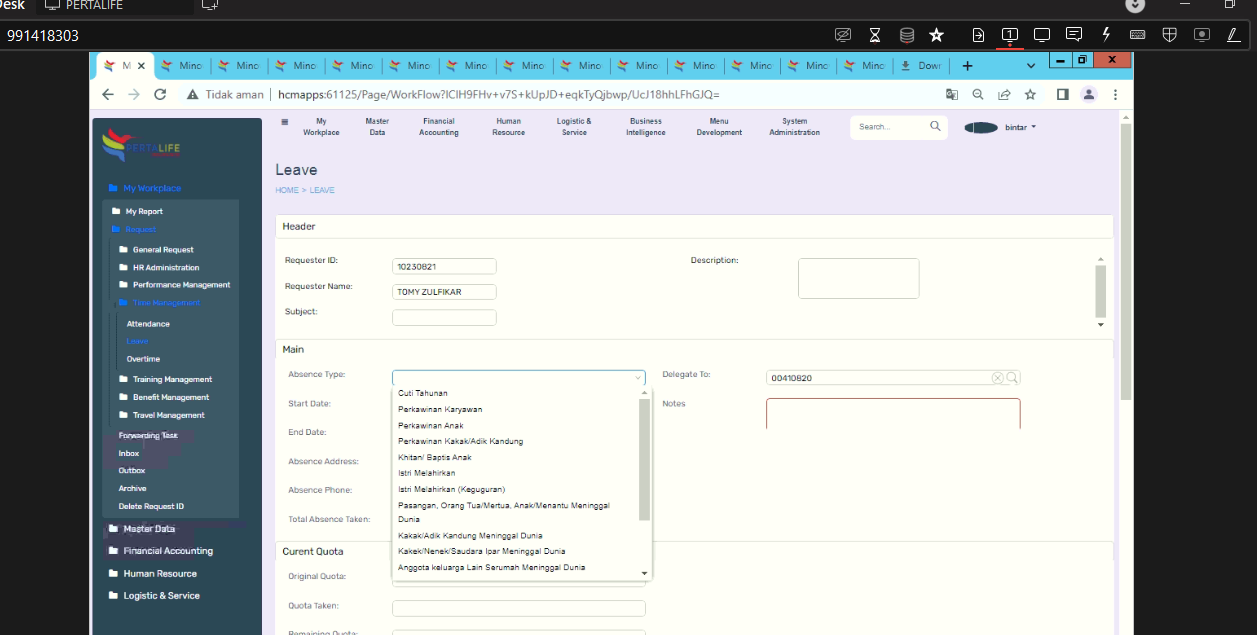This screenshot has width=1257, height=635.
Task: Click the zoom magnifier in the address bar
Action: click(x=978, y=94)
